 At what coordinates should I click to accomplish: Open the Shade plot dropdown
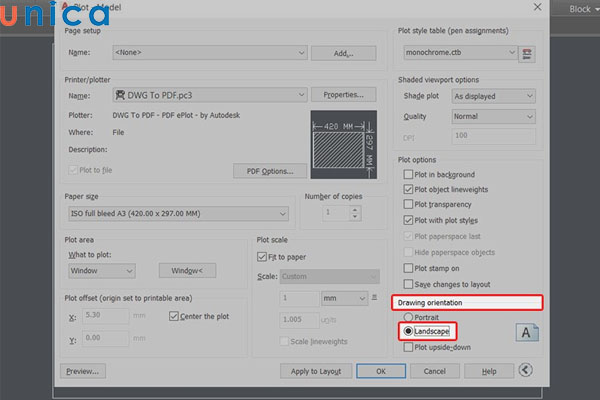coord(490,96)
